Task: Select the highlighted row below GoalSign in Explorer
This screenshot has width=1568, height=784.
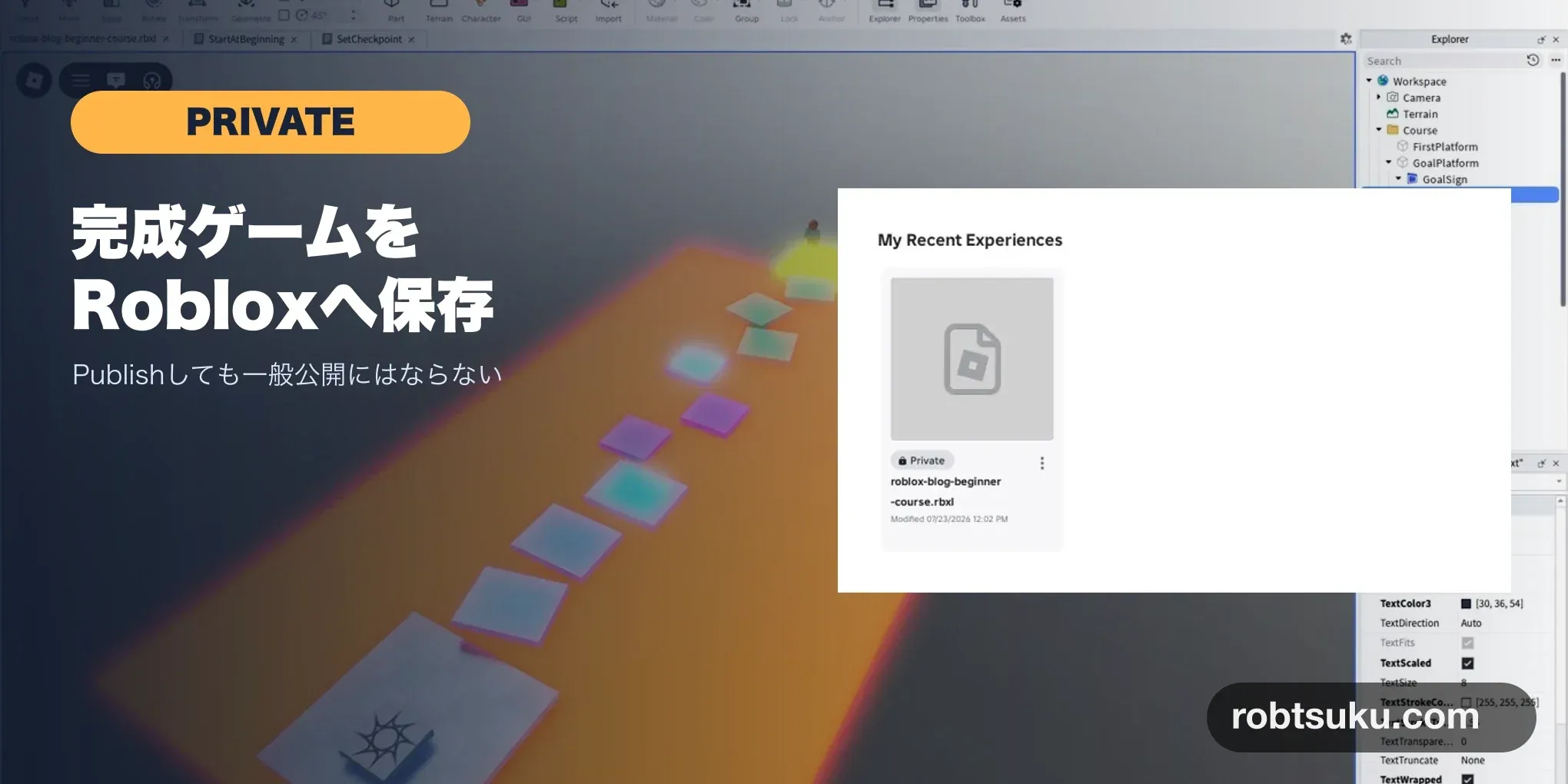Action: tap(1535, 195)
